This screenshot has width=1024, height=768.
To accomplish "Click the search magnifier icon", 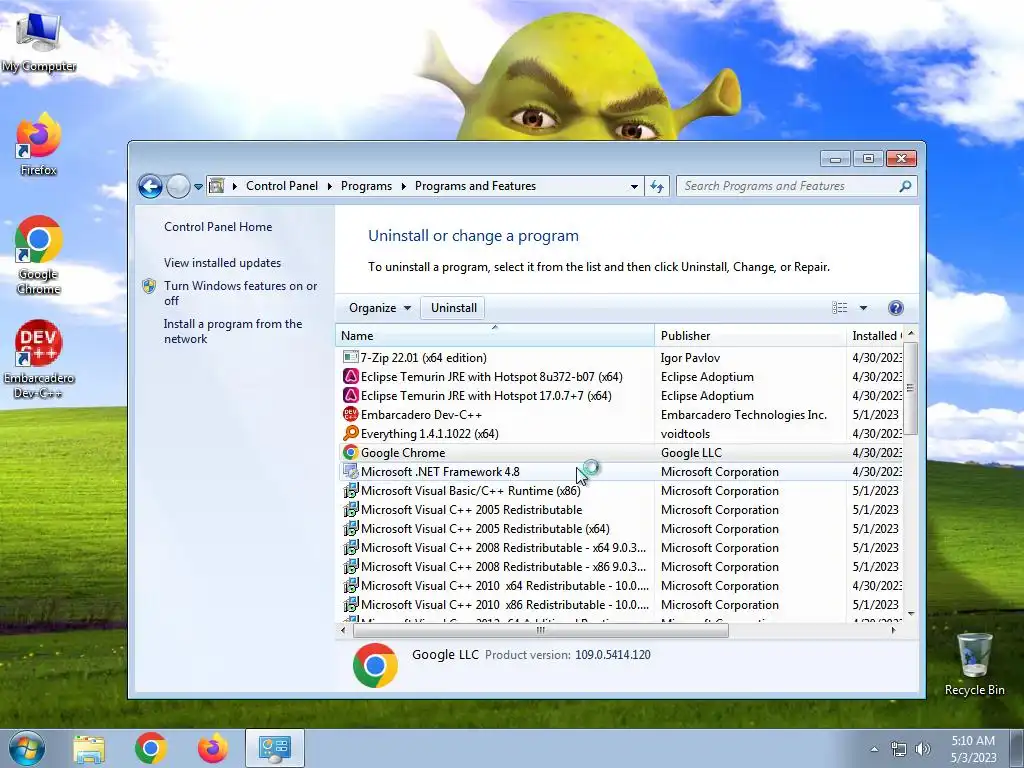I will tap(905, 186).
